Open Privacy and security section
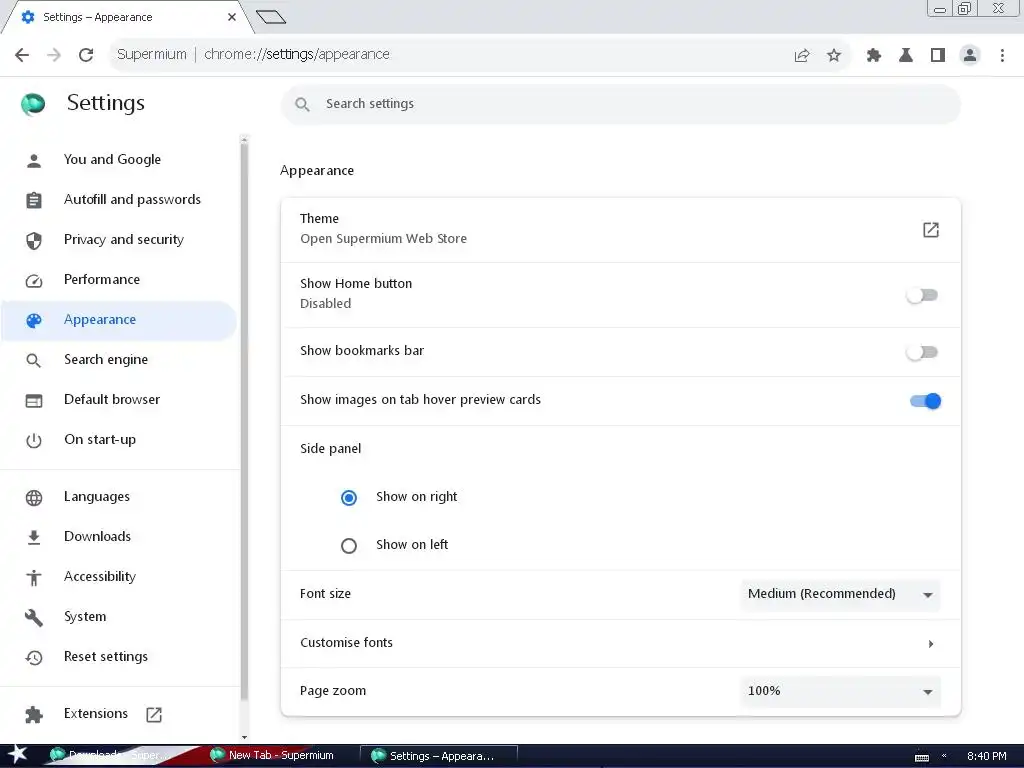Viewport: 1024px width, 768px height. [x=124, y=240]
